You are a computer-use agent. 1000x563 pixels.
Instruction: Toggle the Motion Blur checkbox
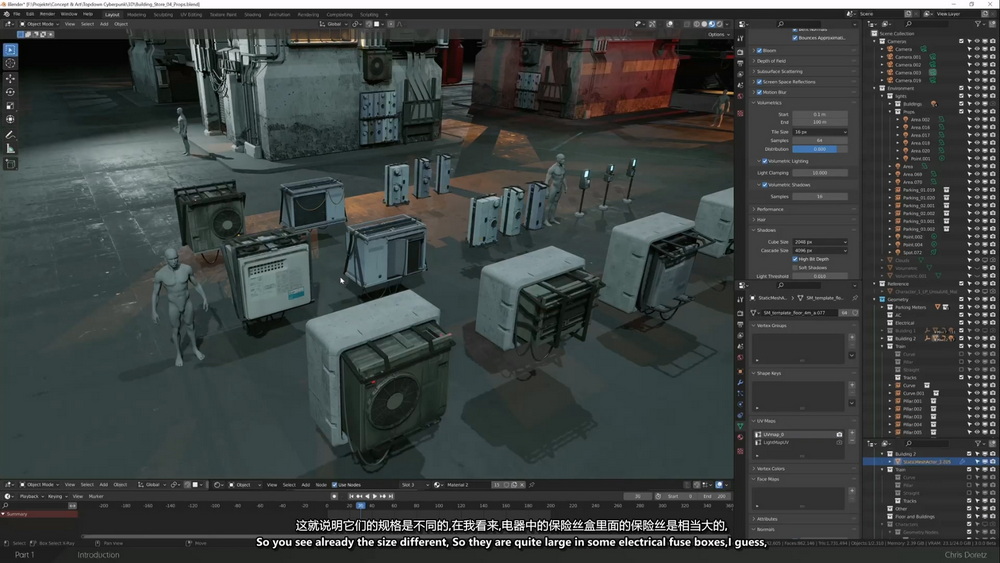[759, 92]
